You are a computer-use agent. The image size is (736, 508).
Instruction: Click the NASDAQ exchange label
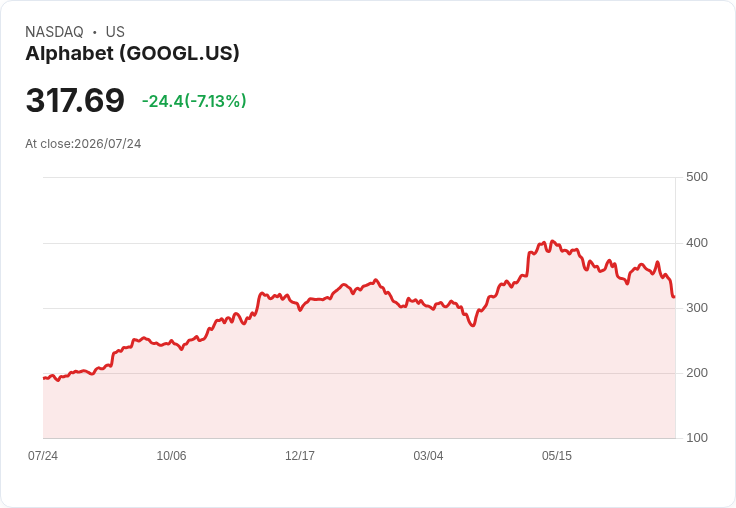coord(54,32)
